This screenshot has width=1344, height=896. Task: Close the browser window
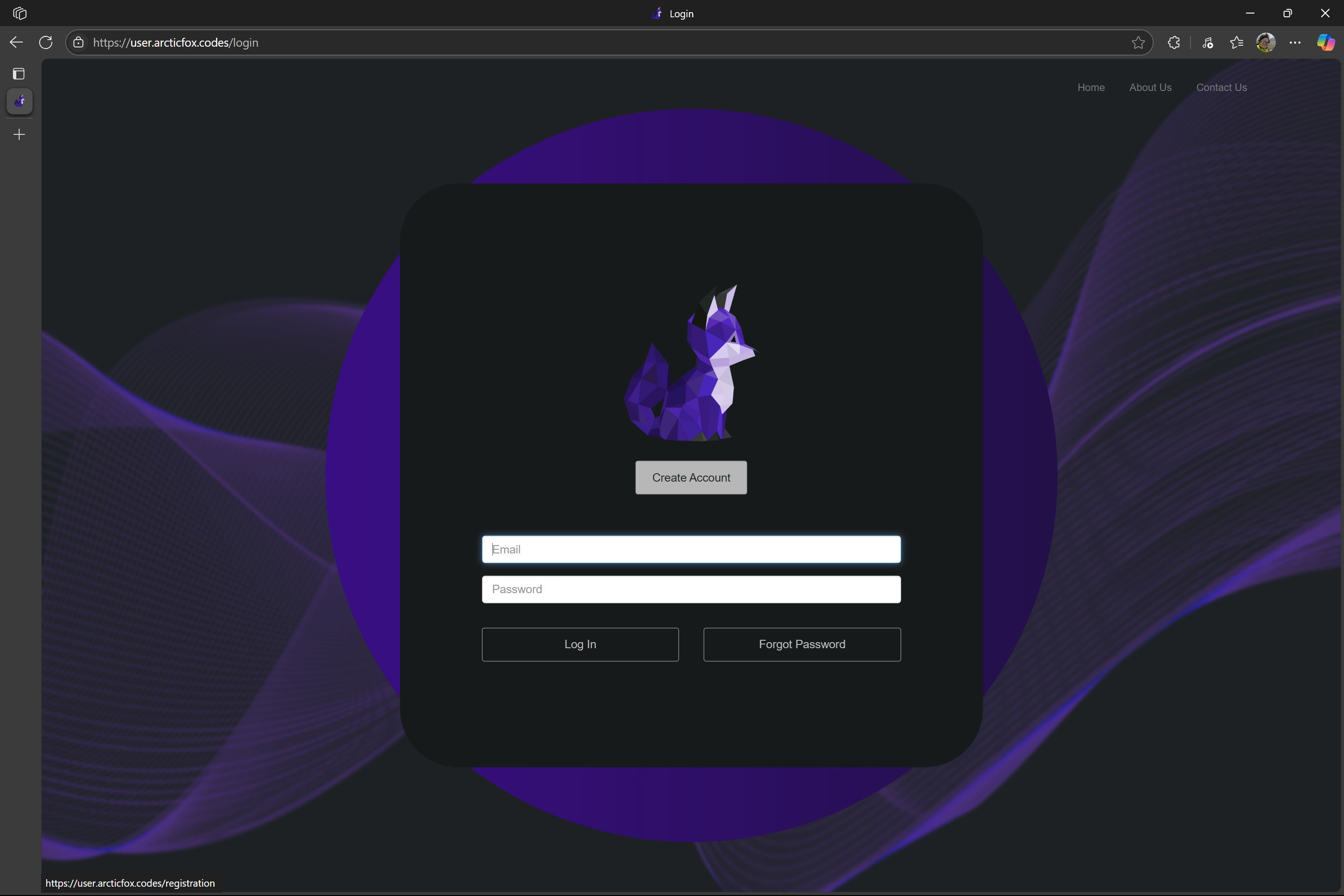click(1325, 13)
